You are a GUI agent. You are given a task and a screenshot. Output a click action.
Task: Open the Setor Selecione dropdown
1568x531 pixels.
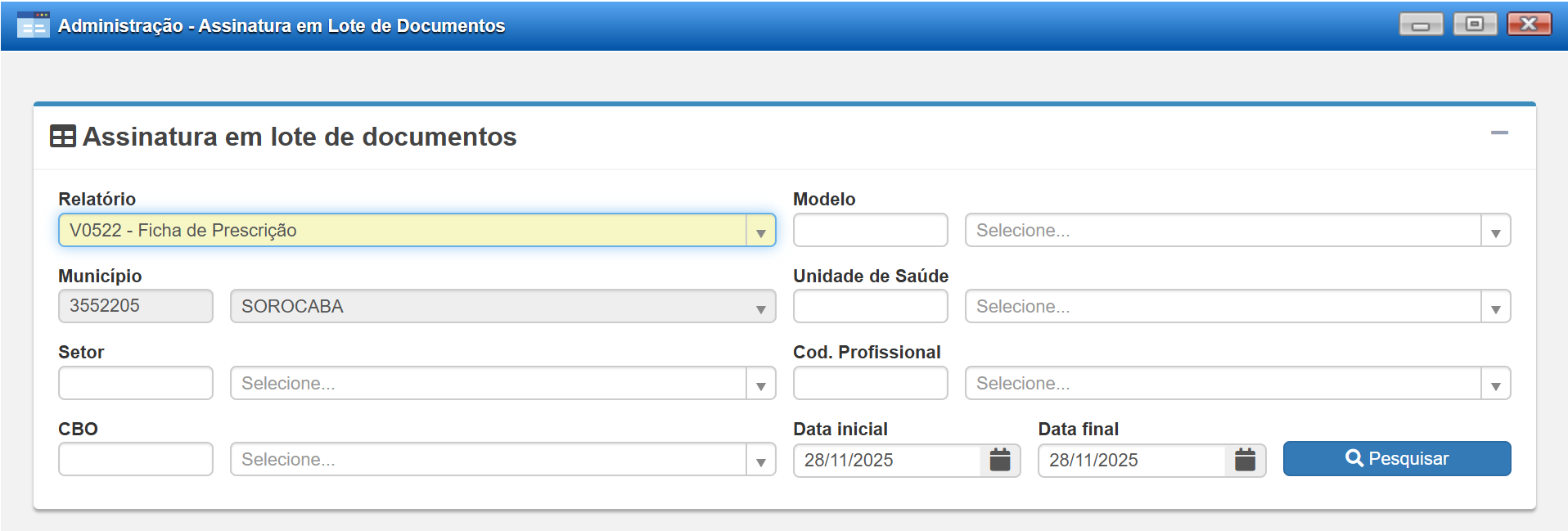(760, 385)
